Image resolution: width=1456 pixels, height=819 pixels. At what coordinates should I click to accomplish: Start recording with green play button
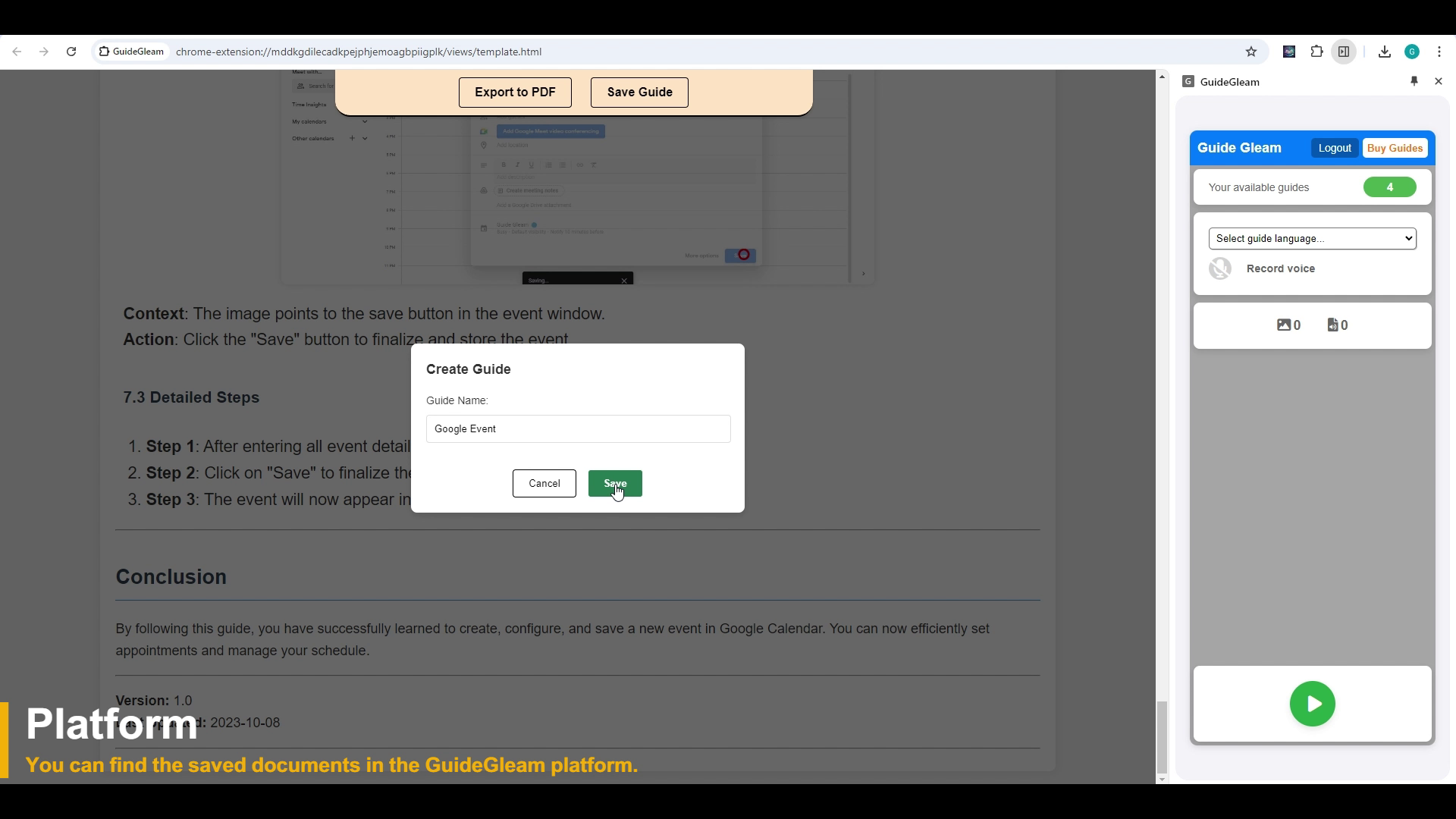[x=1312, y=704]
